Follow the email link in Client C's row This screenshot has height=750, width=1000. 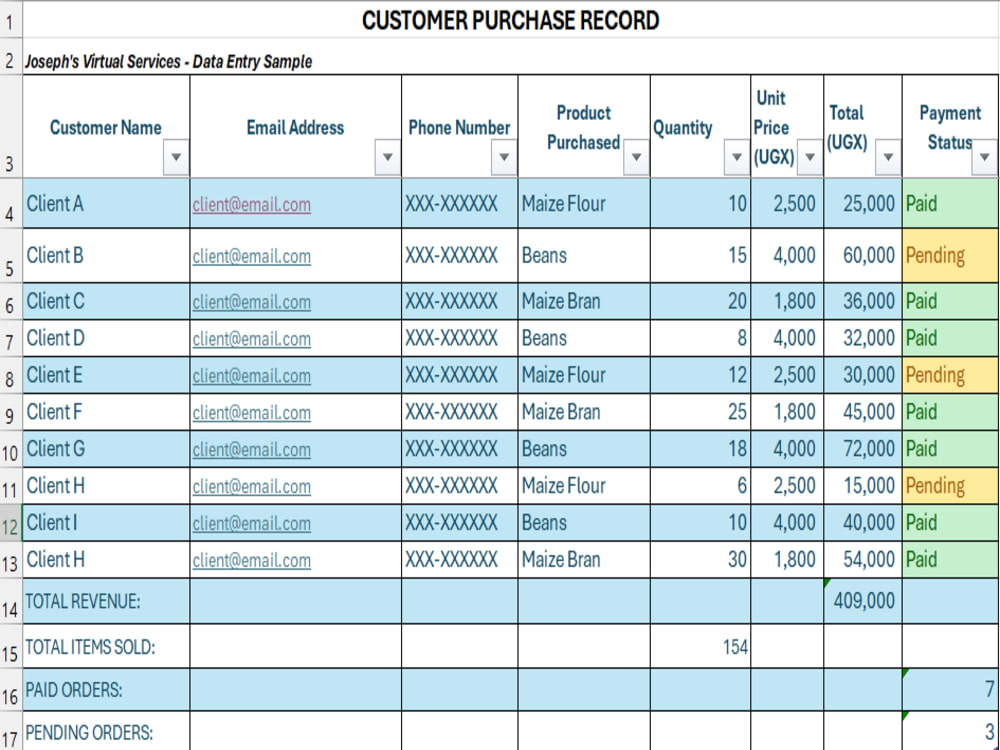coord(251,302)
